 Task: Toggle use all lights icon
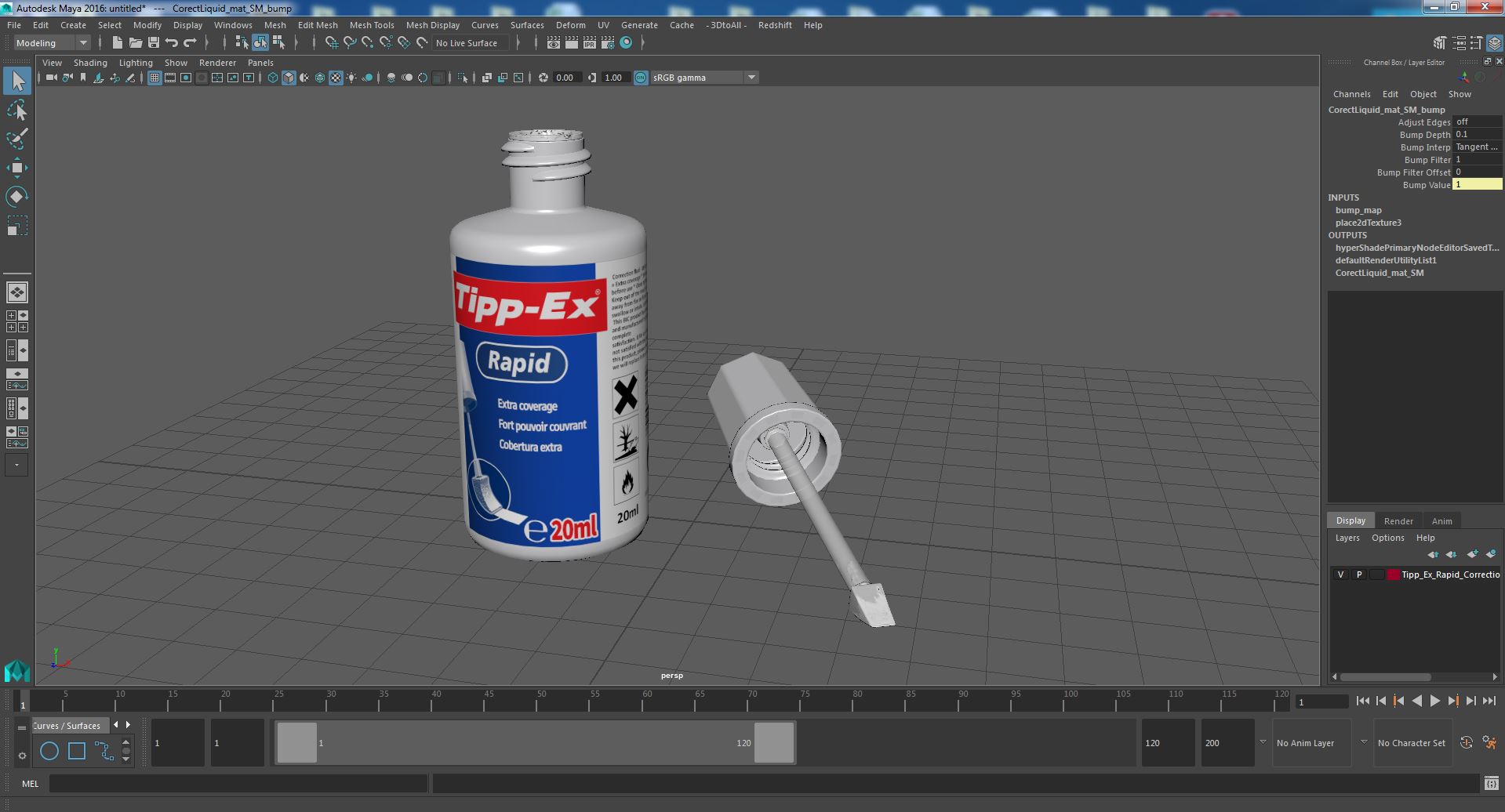click(x=351, y=78)
